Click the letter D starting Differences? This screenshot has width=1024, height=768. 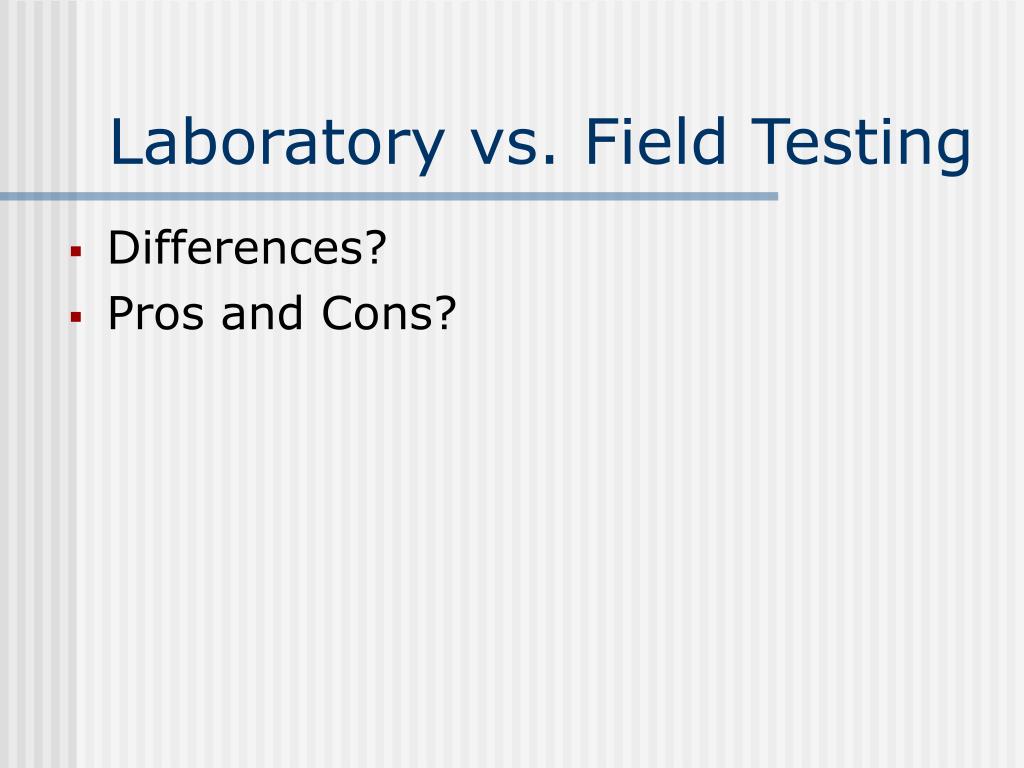(x=125, y=248)
